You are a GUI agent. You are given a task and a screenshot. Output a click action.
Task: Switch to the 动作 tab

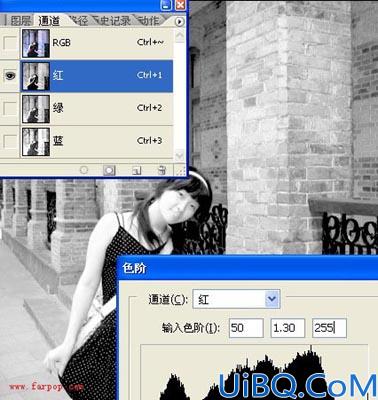coord(149,21)
